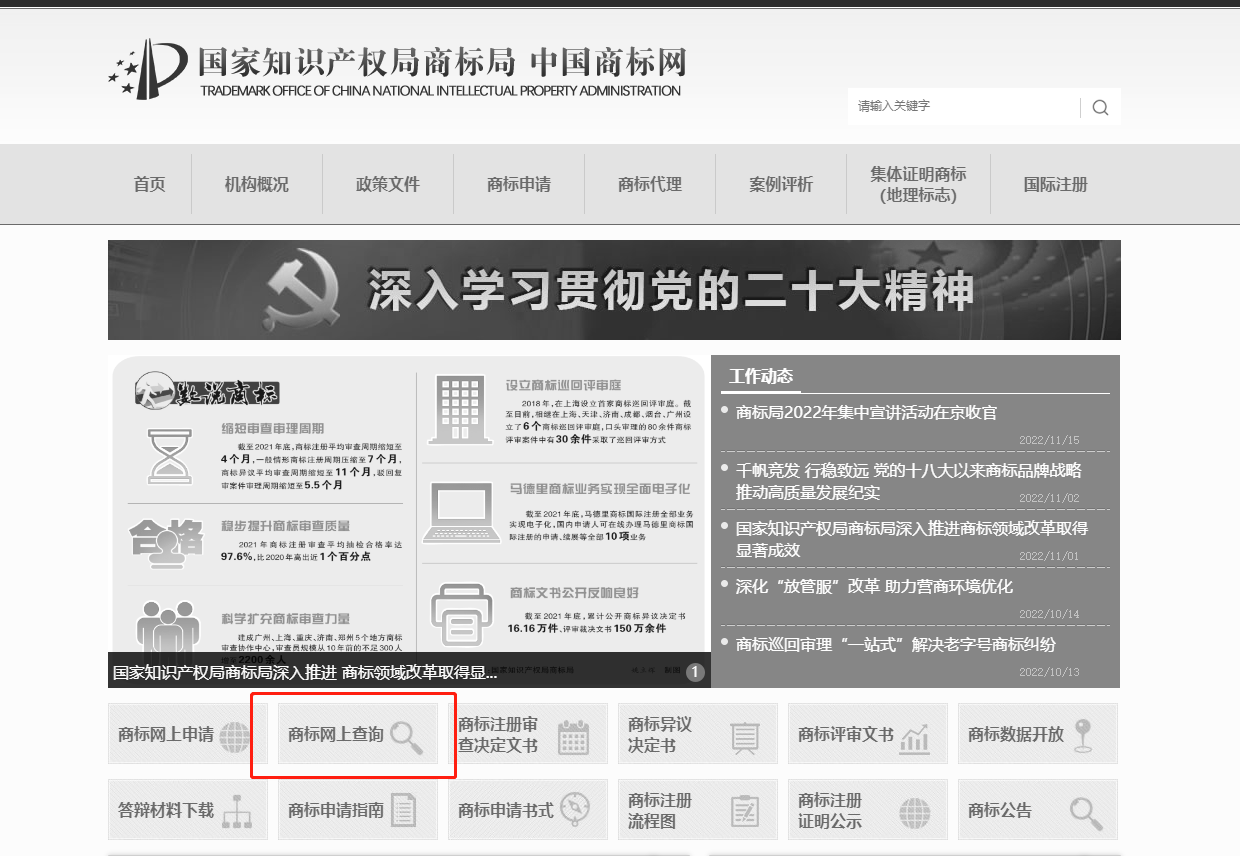Click the keyword search input field
This screenshot has width=1240, height=856.
click(964, 107)
